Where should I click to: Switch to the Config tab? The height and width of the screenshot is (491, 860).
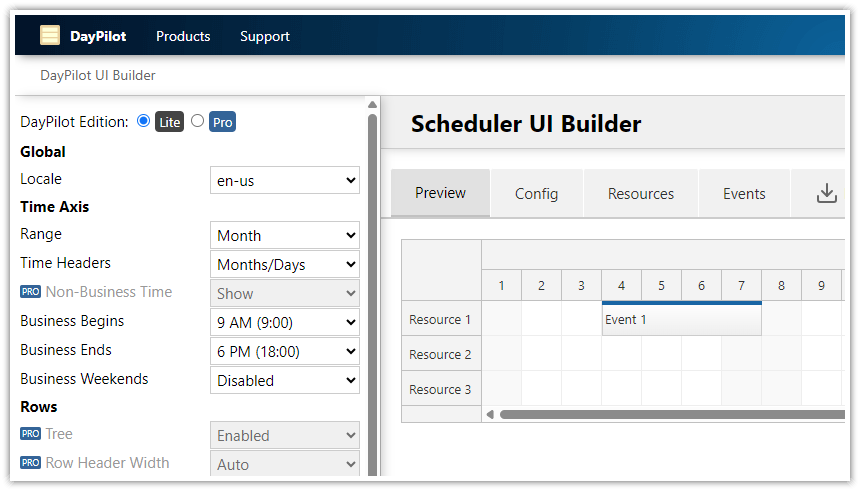536,194
